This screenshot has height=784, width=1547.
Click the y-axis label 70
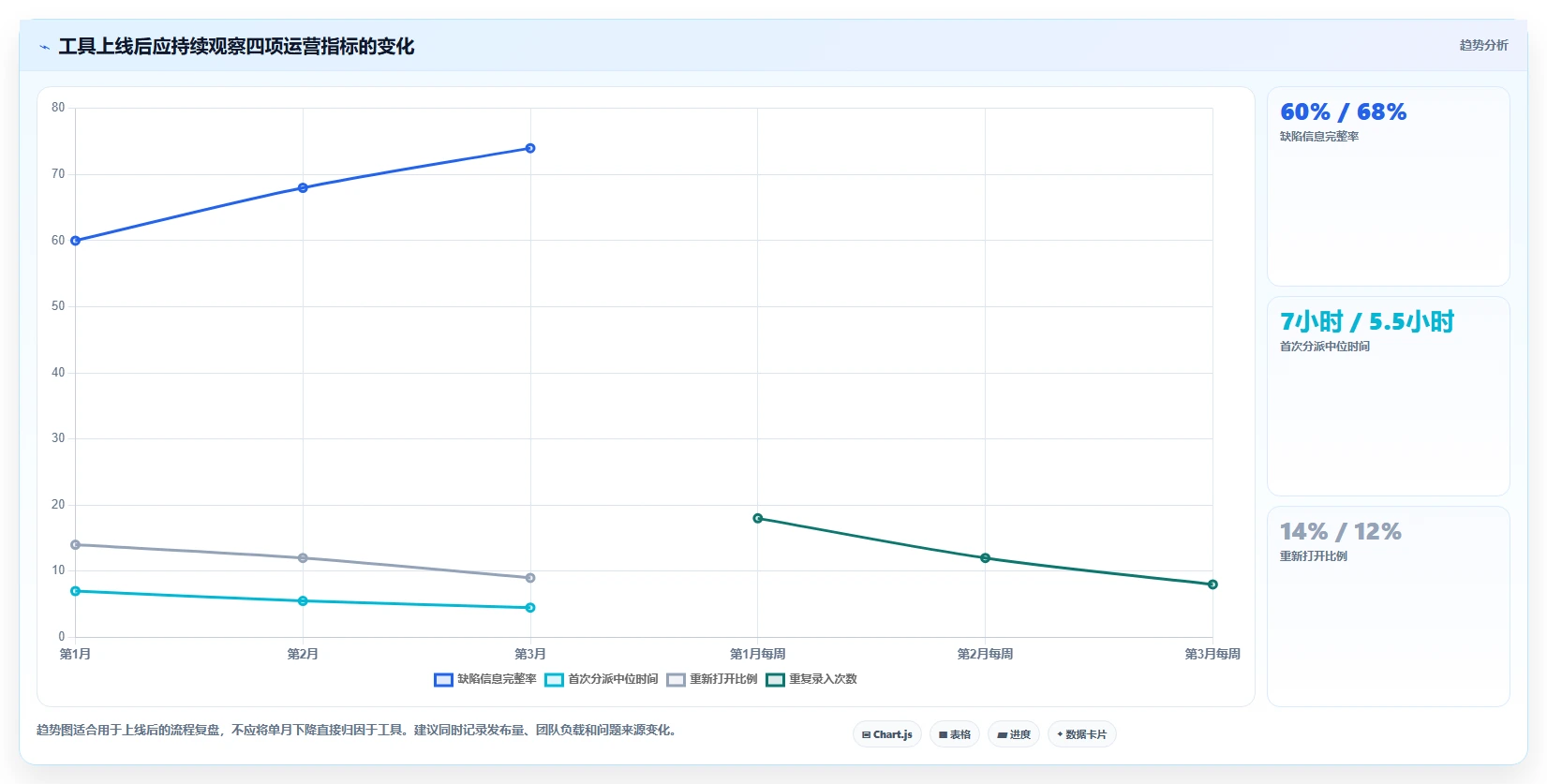pos(58,174)
